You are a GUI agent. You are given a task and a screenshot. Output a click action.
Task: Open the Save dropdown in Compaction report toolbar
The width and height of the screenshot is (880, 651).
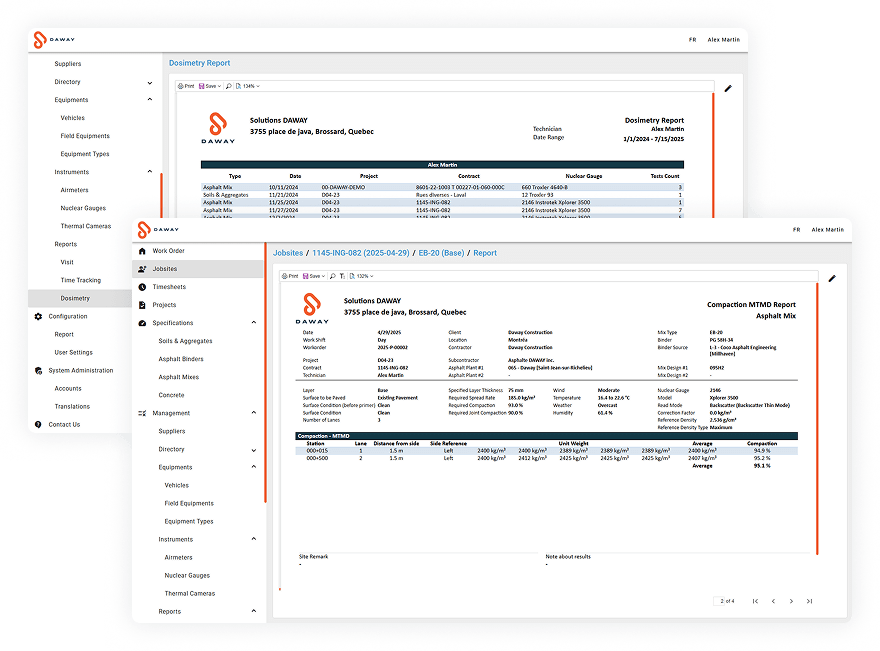point(315,276)
